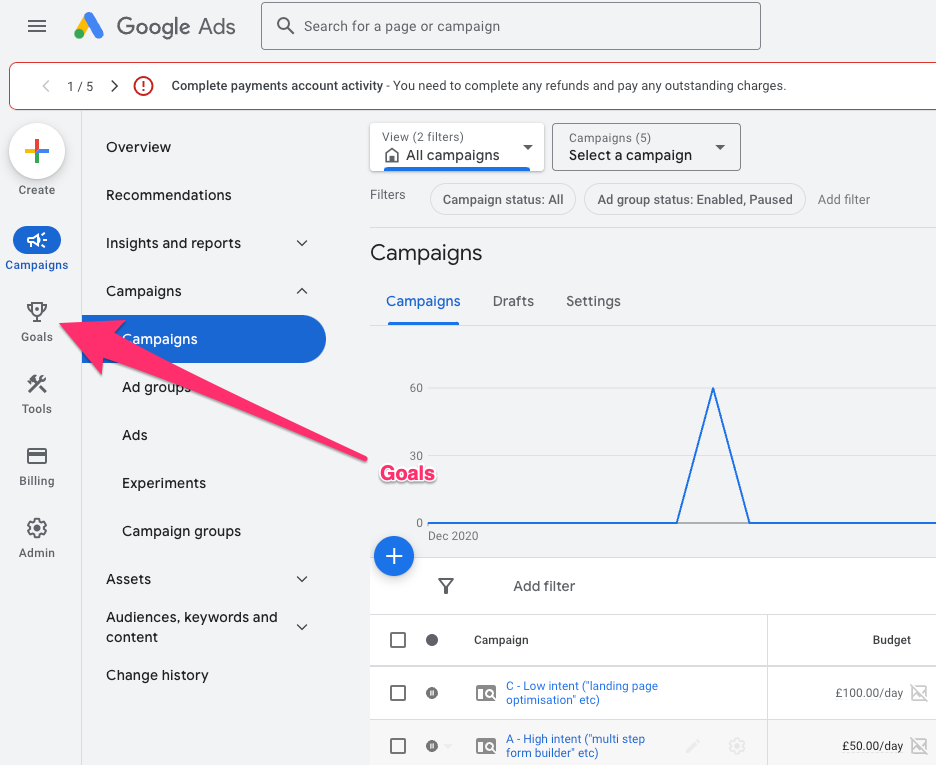
Task: Open Recommendations in navigation
Action: click(169, 195)
